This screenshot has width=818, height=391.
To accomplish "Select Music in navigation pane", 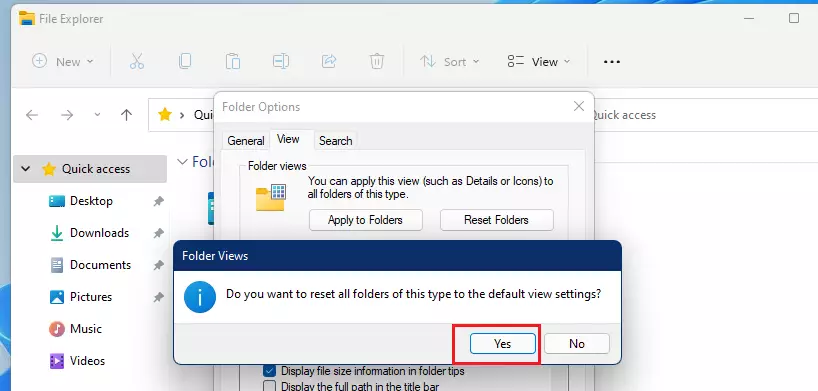I will coord(86,329).
